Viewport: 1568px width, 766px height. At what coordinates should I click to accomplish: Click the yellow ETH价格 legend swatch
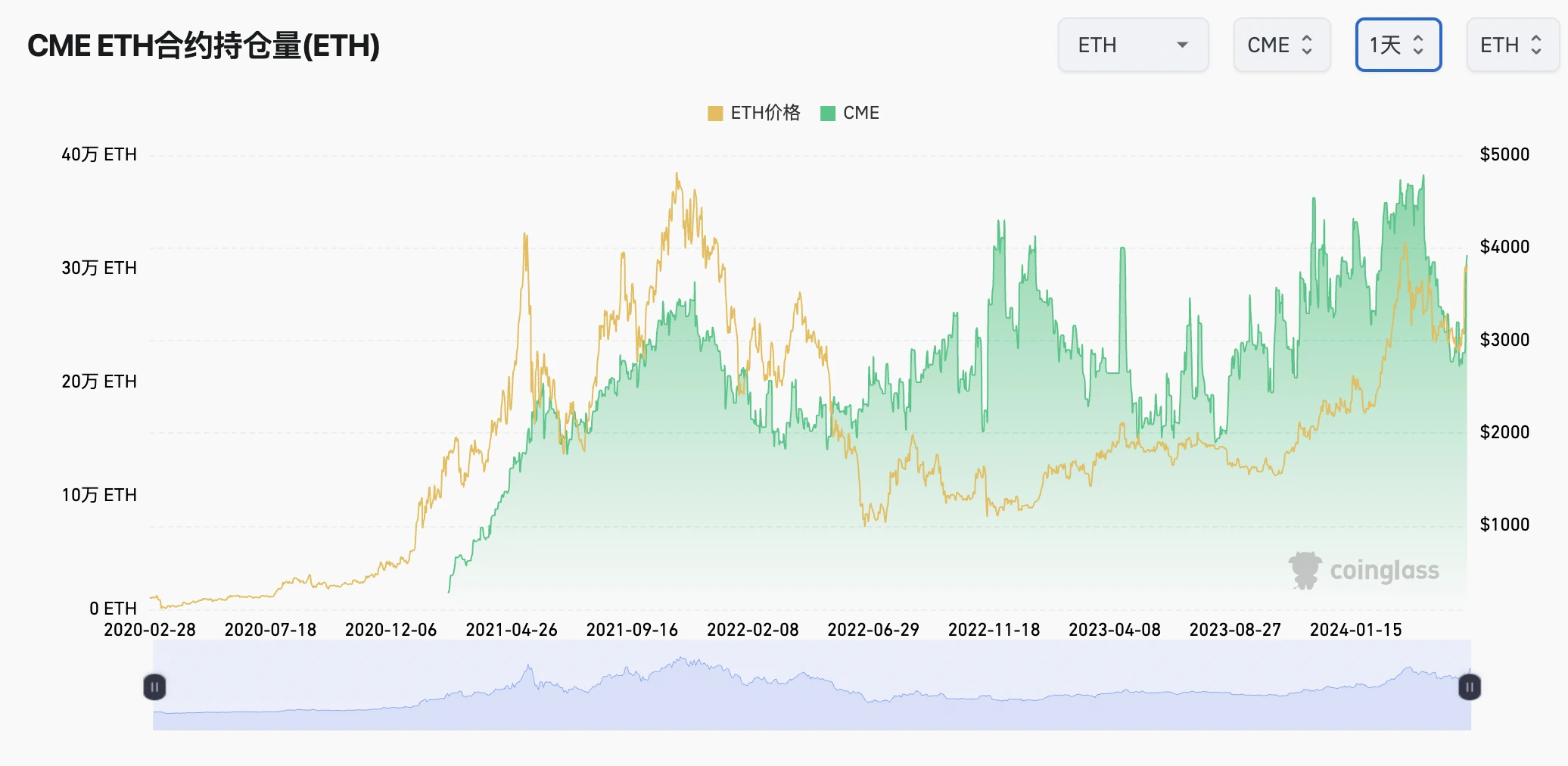point(715,114)
